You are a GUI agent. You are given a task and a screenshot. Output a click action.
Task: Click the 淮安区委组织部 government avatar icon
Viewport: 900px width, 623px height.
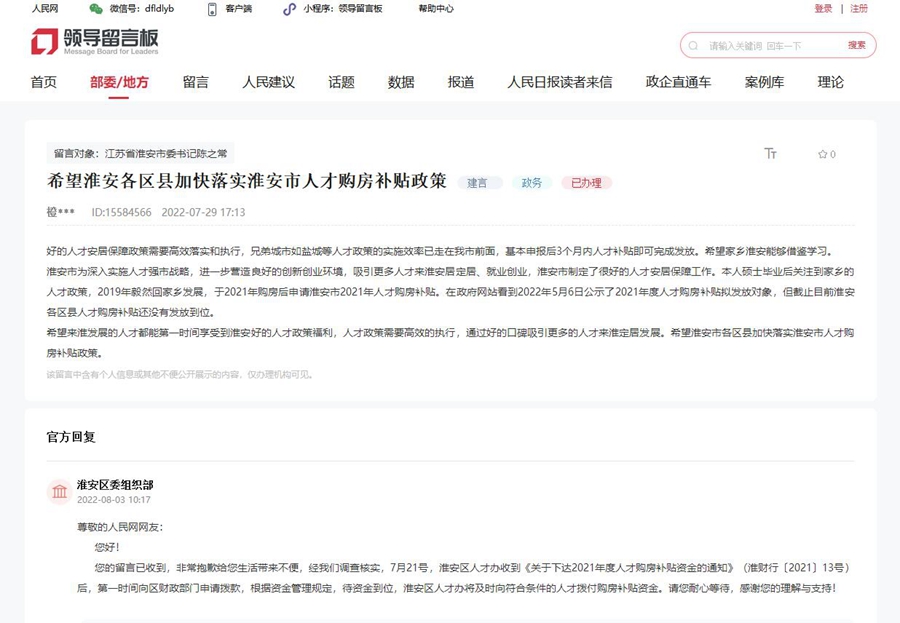tap(59, 491)
